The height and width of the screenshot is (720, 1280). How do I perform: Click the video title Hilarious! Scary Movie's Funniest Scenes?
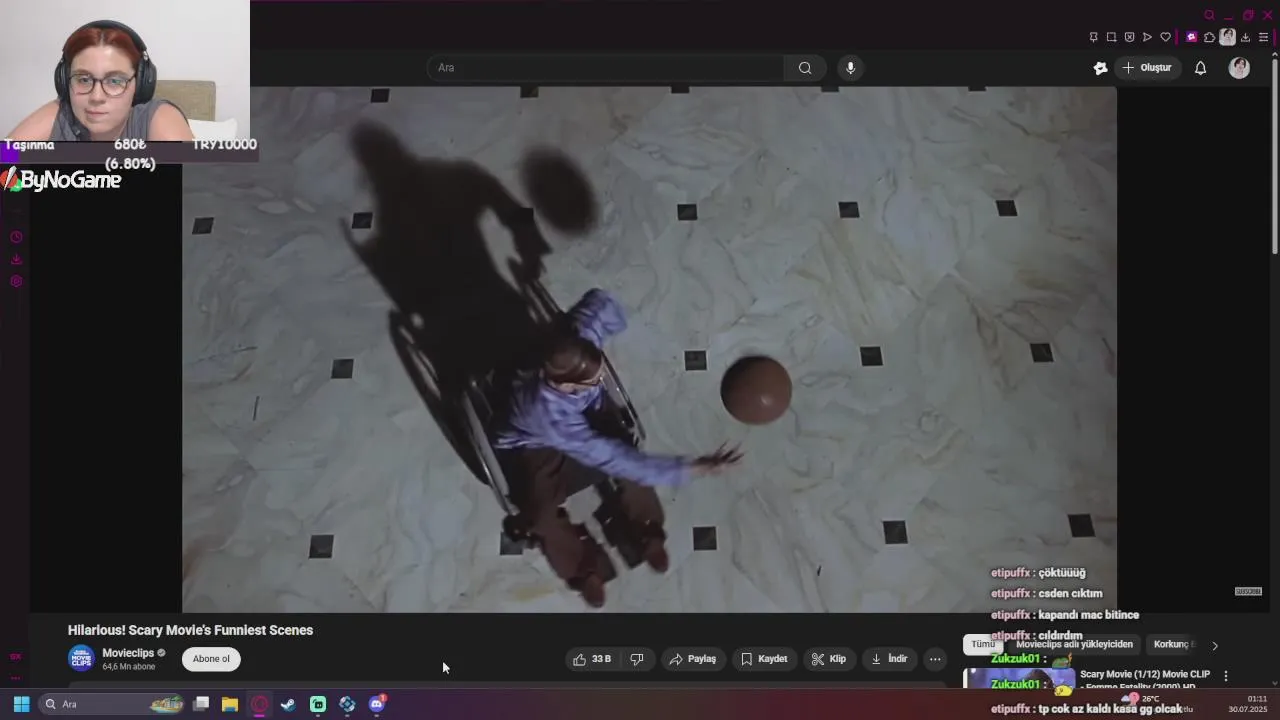[x=190, y=630]
